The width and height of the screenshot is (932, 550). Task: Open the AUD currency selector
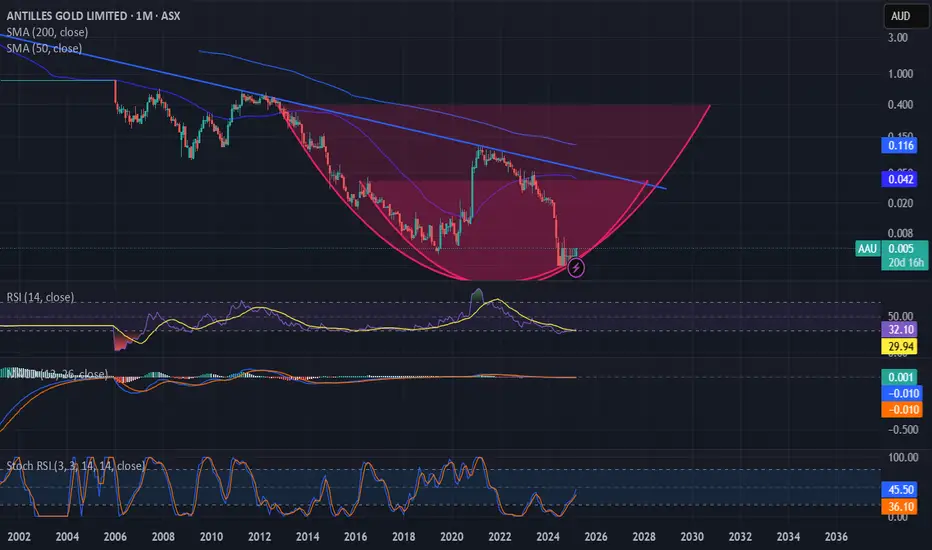point(905,16)
